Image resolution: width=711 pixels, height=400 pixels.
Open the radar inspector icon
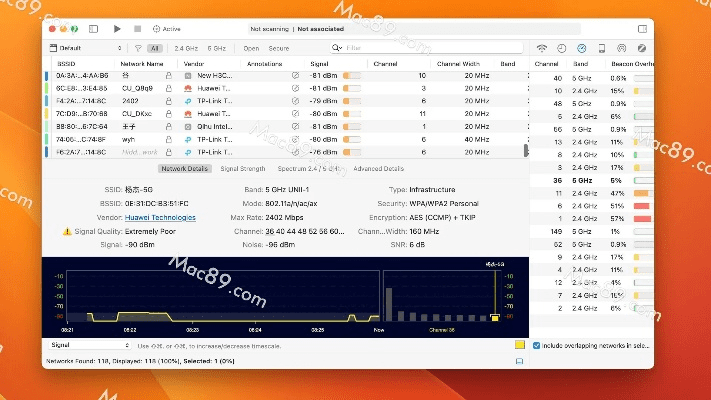(x=621, y=48)
